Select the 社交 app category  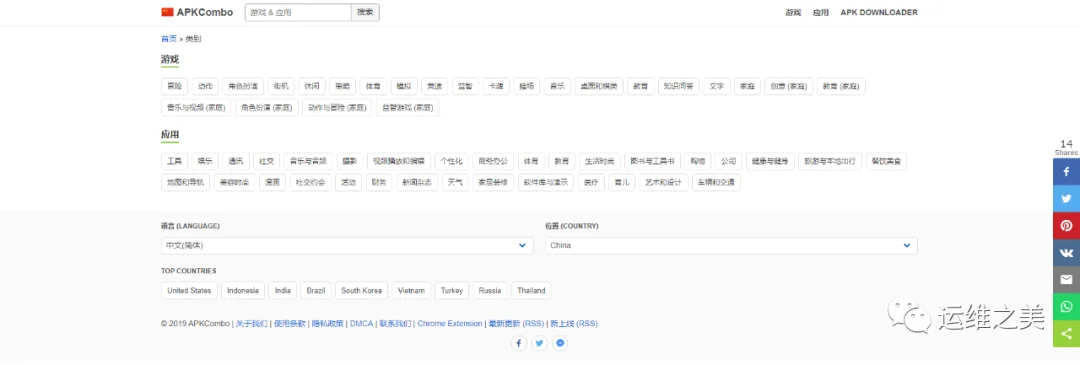coord(266,161)
